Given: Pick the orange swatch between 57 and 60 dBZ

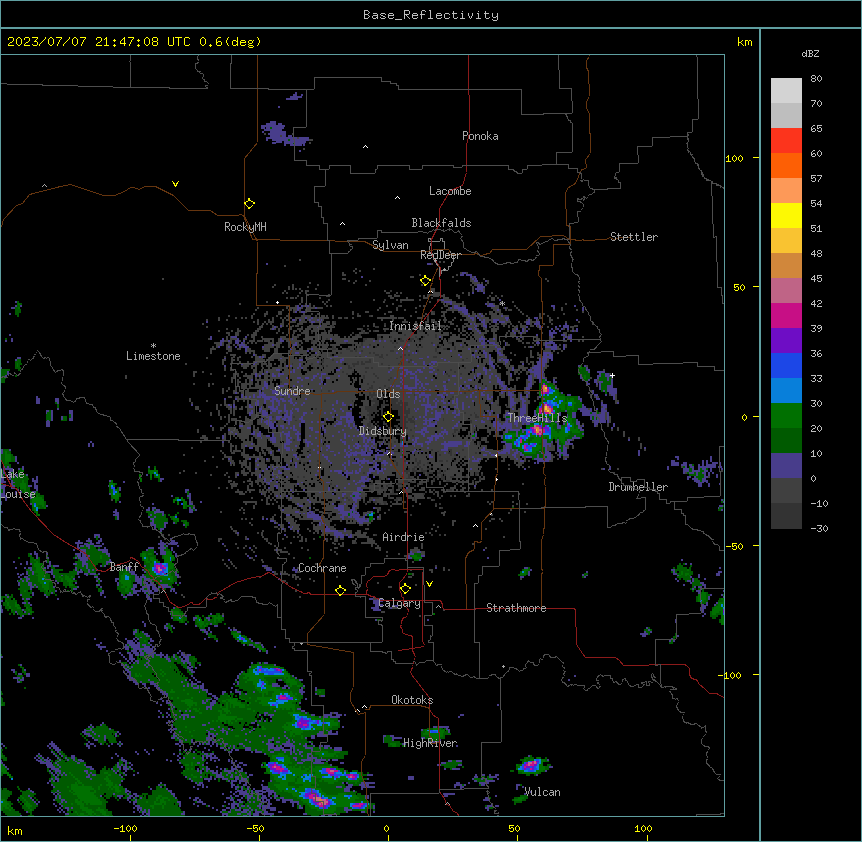Looking at the screenshot, I should tap(786, 165).
